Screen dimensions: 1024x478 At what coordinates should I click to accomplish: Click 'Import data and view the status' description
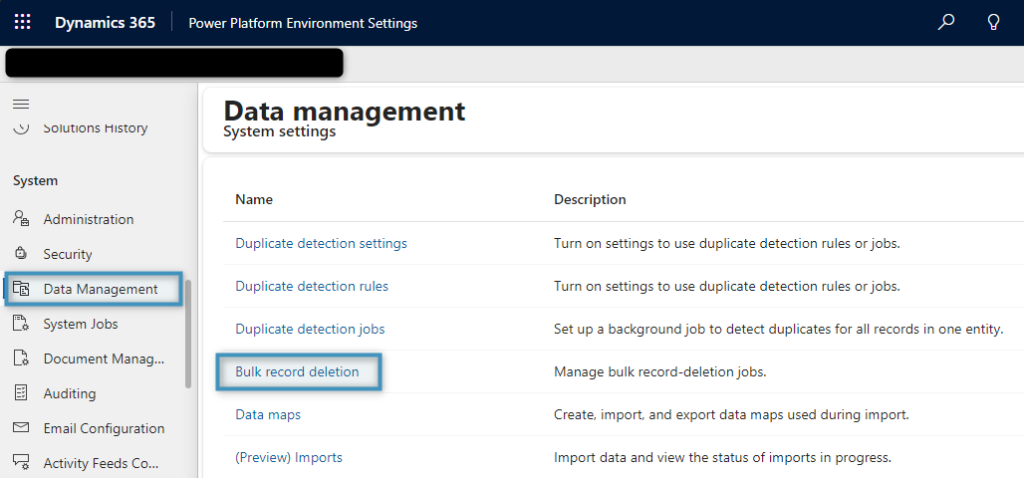pyautogui.click(x=722, y=457)
